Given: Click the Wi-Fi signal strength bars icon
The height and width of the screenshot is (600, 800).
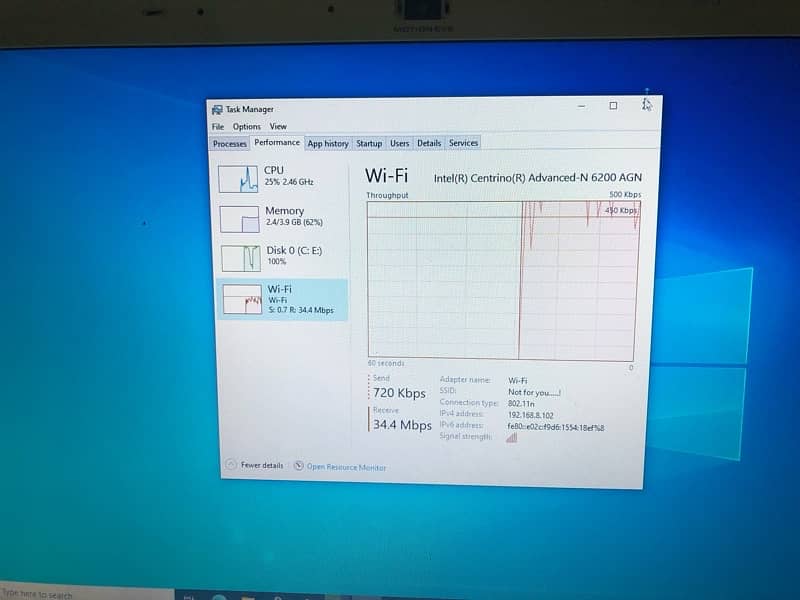Looking at the screenshot, I should 512,437.
